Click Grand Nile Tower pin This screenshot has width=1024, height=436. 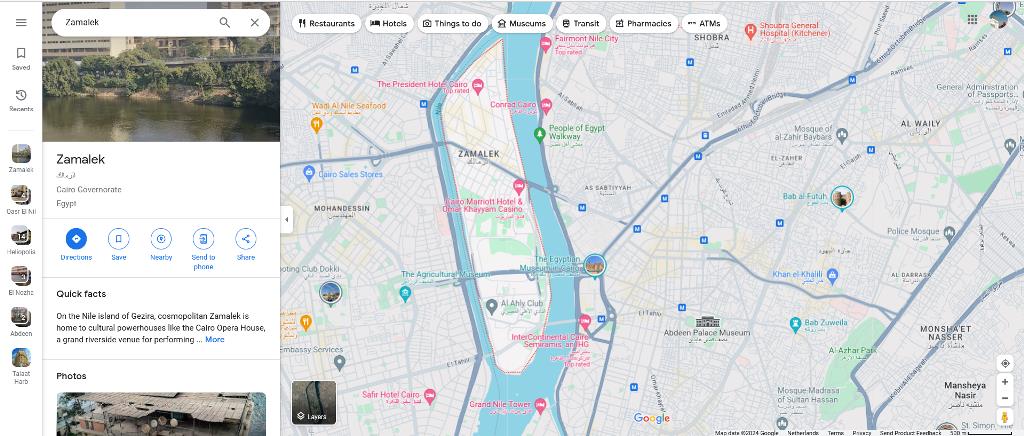click(540, 405)
